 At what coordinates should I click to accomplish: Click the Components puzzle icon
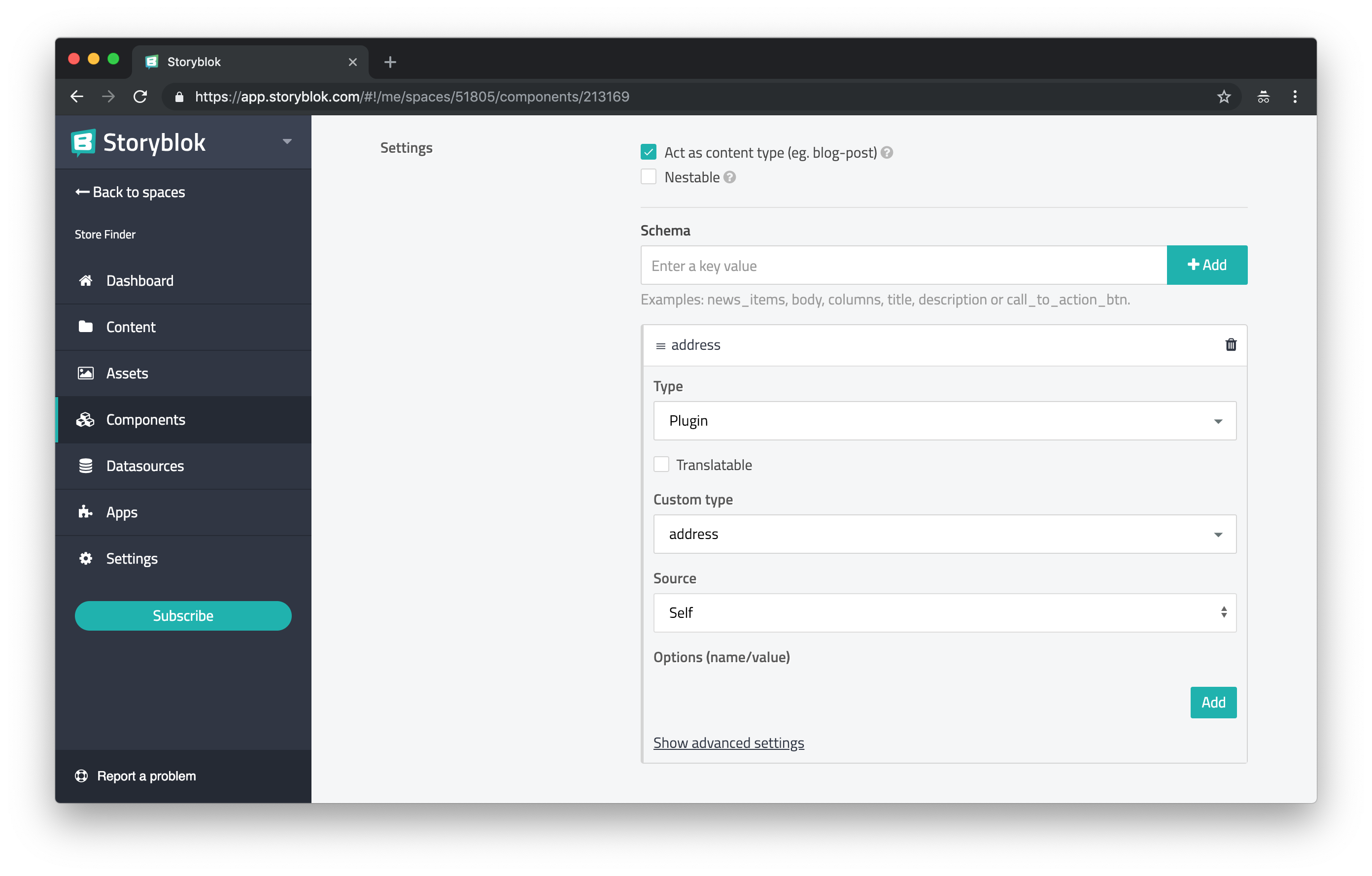pyautogui.click(x=86, y=419)
